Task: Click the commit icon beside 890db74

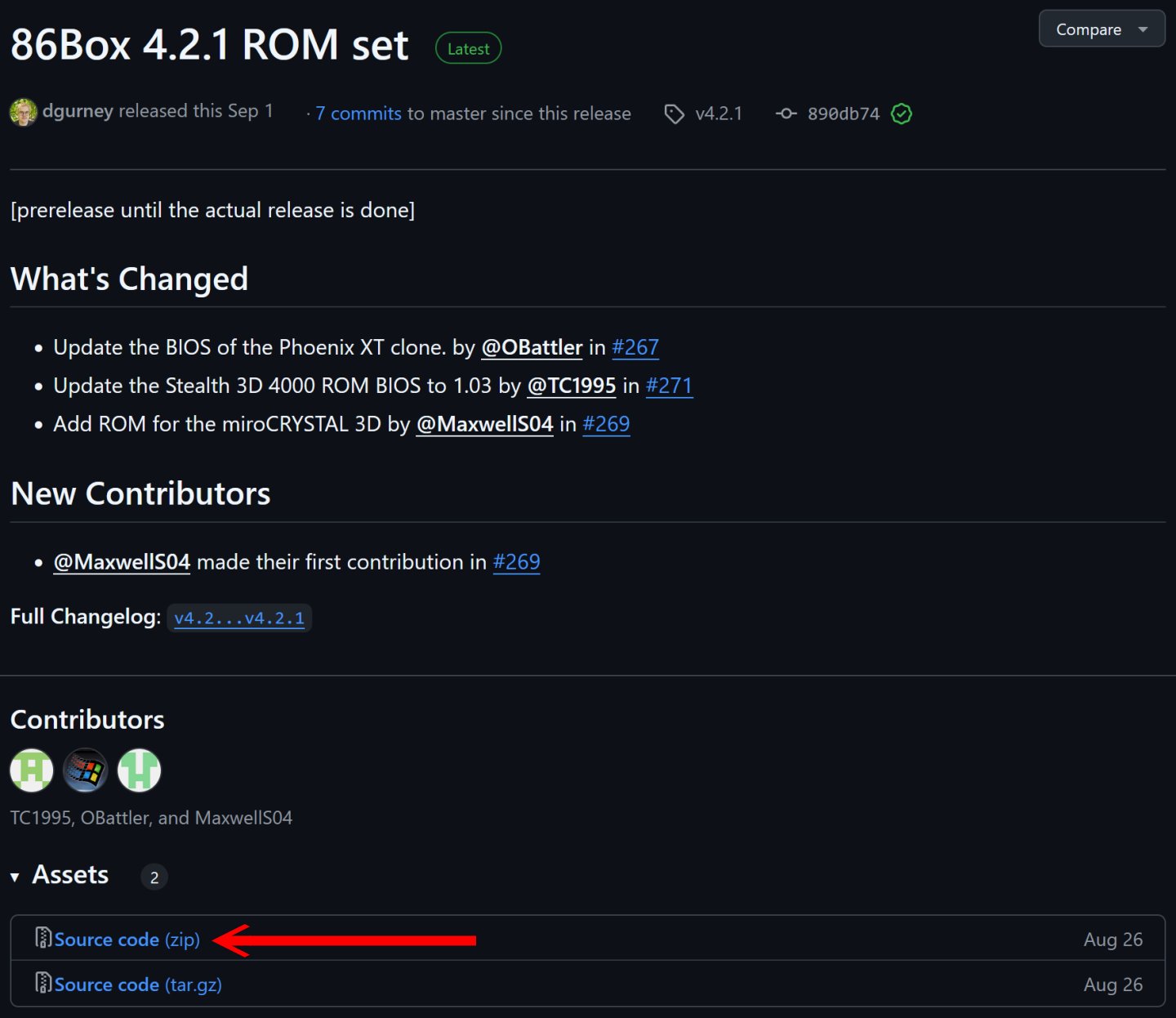Action: coord(786,114)
